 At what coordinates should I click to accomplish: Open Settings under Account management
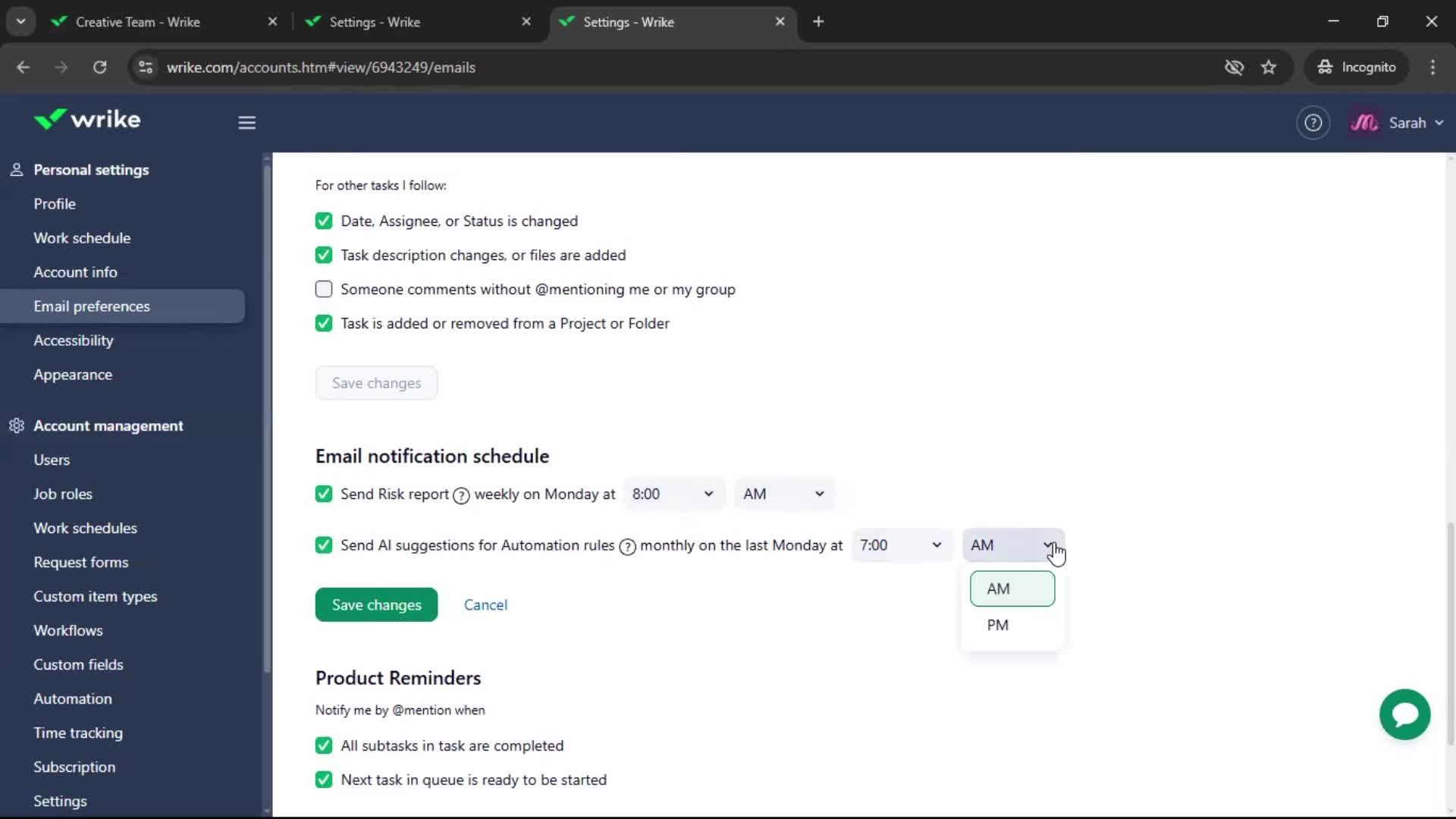point(60,801)
